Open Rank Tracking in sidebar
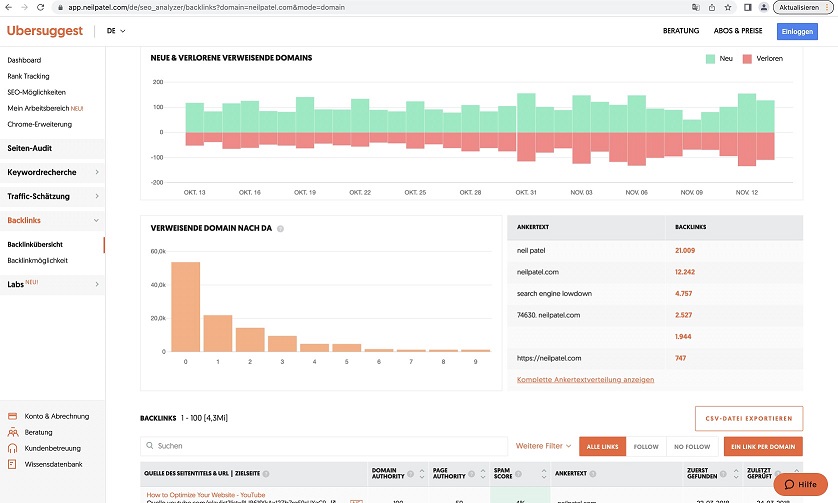Image resolution: width=838 pixels, height=503 pixels. click(28, 76)
